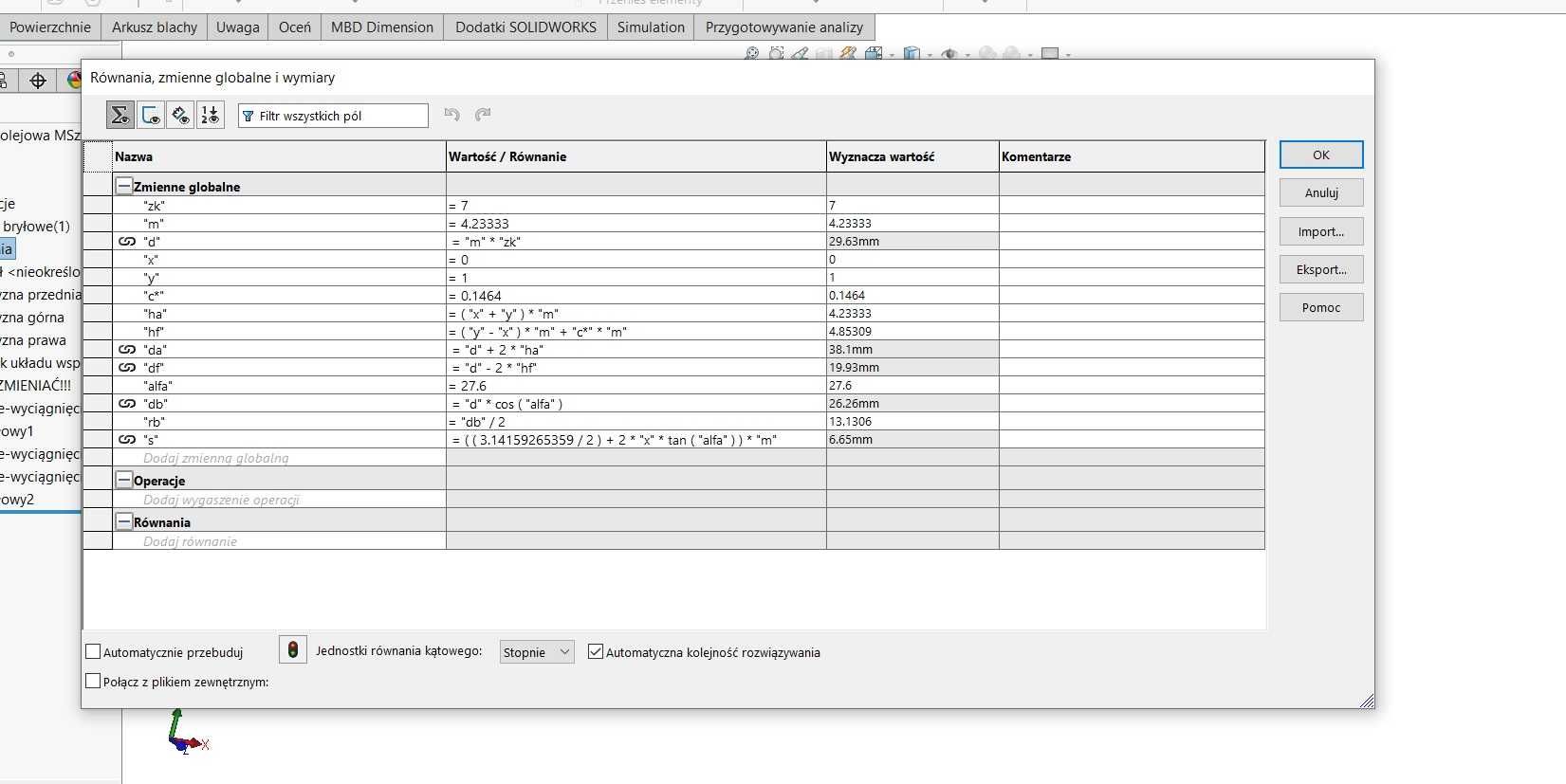Open the Oceń tab
1566x784 pixels.
[x=295, y=27]
